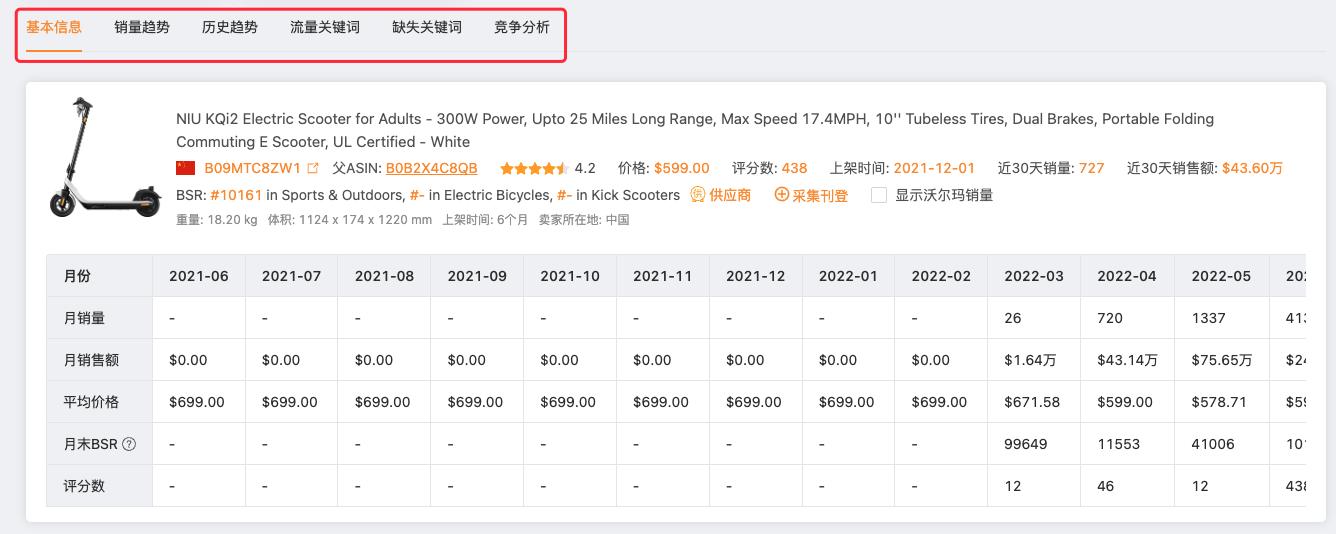Click monthly revenue $1.64万

click(x=1030, y=360)
